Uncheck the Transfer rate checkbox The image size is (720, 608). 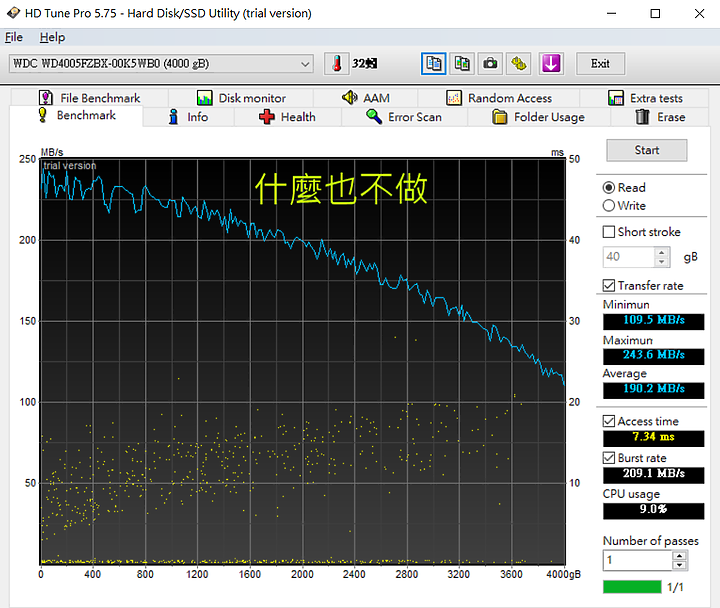pos(609,286)
